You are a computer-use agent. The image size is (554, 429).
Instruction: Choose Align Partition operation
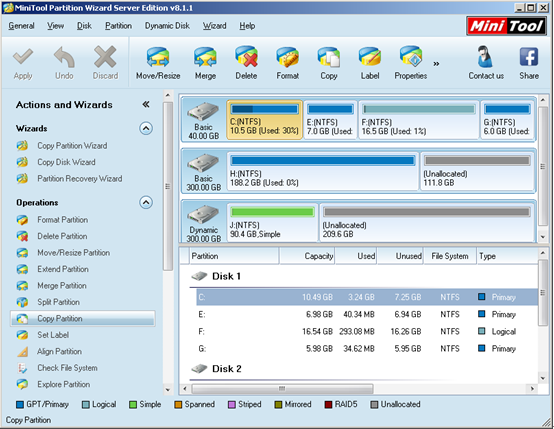point(59,351)
